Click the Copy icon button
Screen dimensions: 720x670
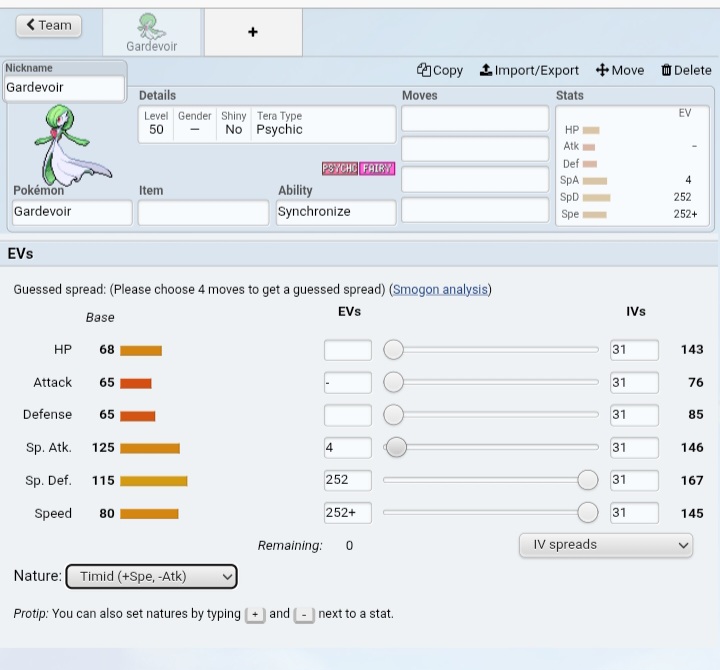(x=439, y=70)
